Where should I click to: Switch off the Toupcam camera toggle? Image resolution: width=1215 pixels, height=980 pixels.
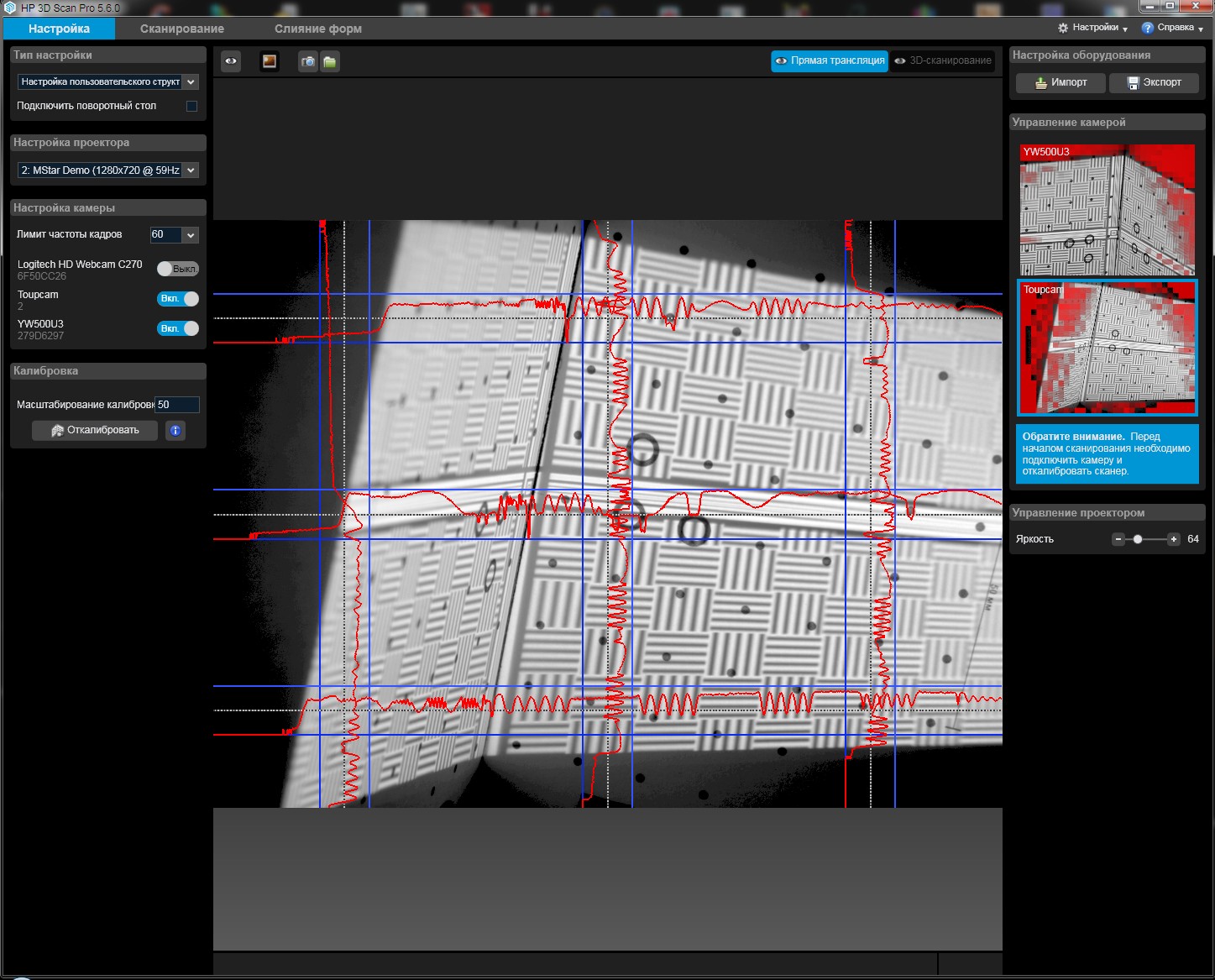(x=177, y=299)
